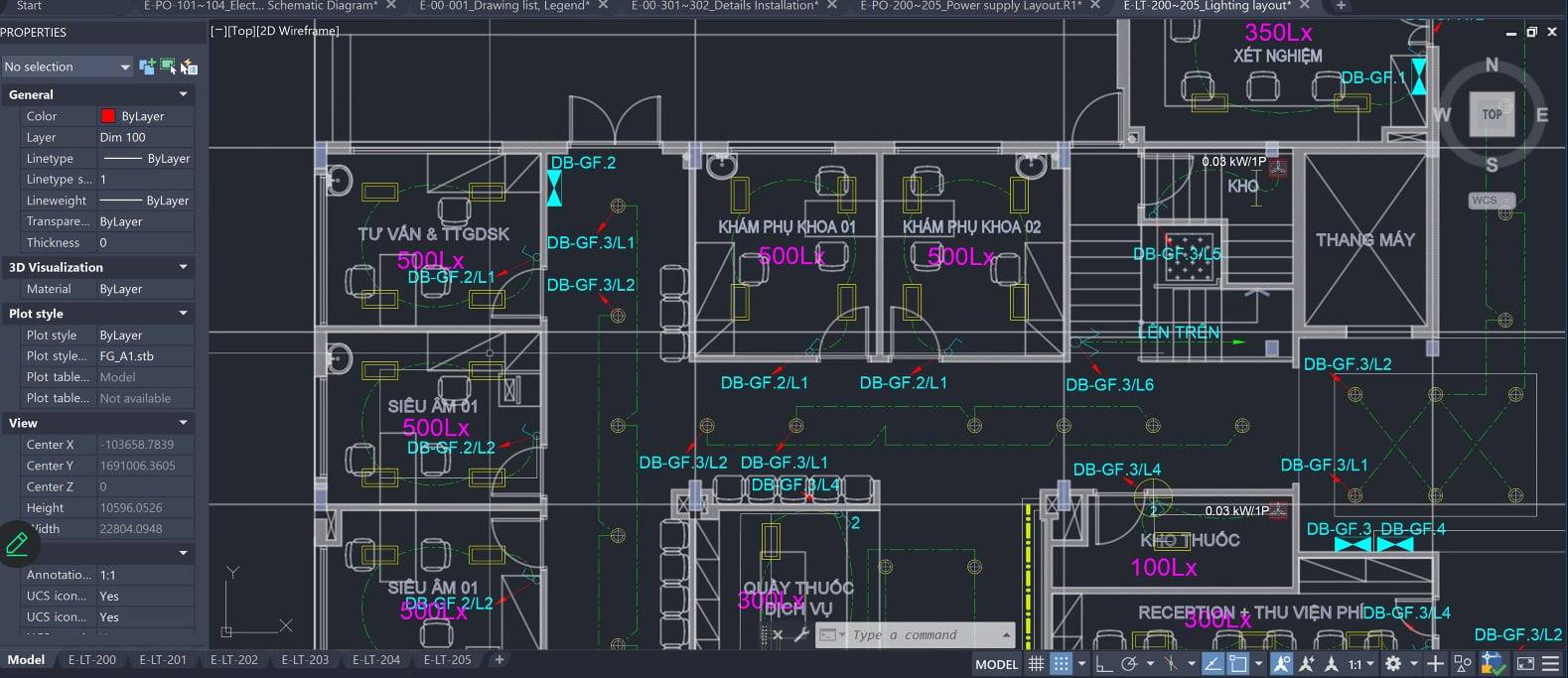Toggle object snap tracking in status bar
The image size is (1568, 678).
pos(1212,664)
